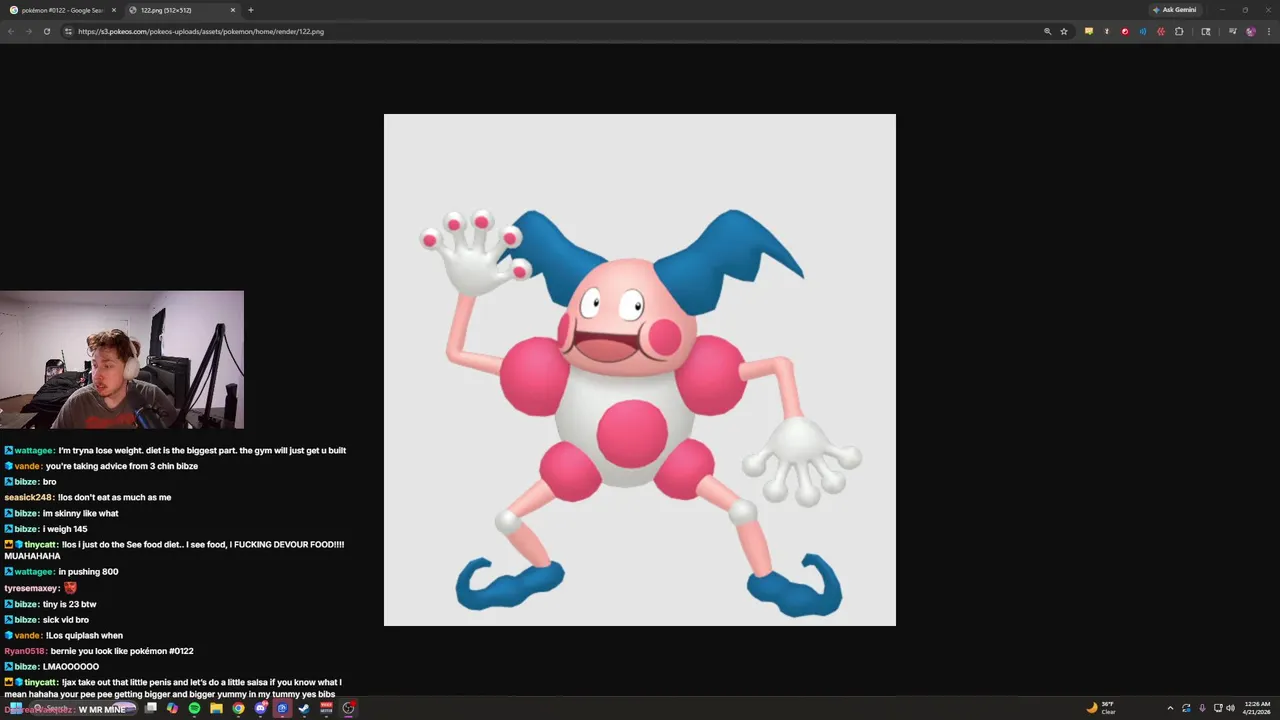Open the clock showing 12:26 AM

1256,708
